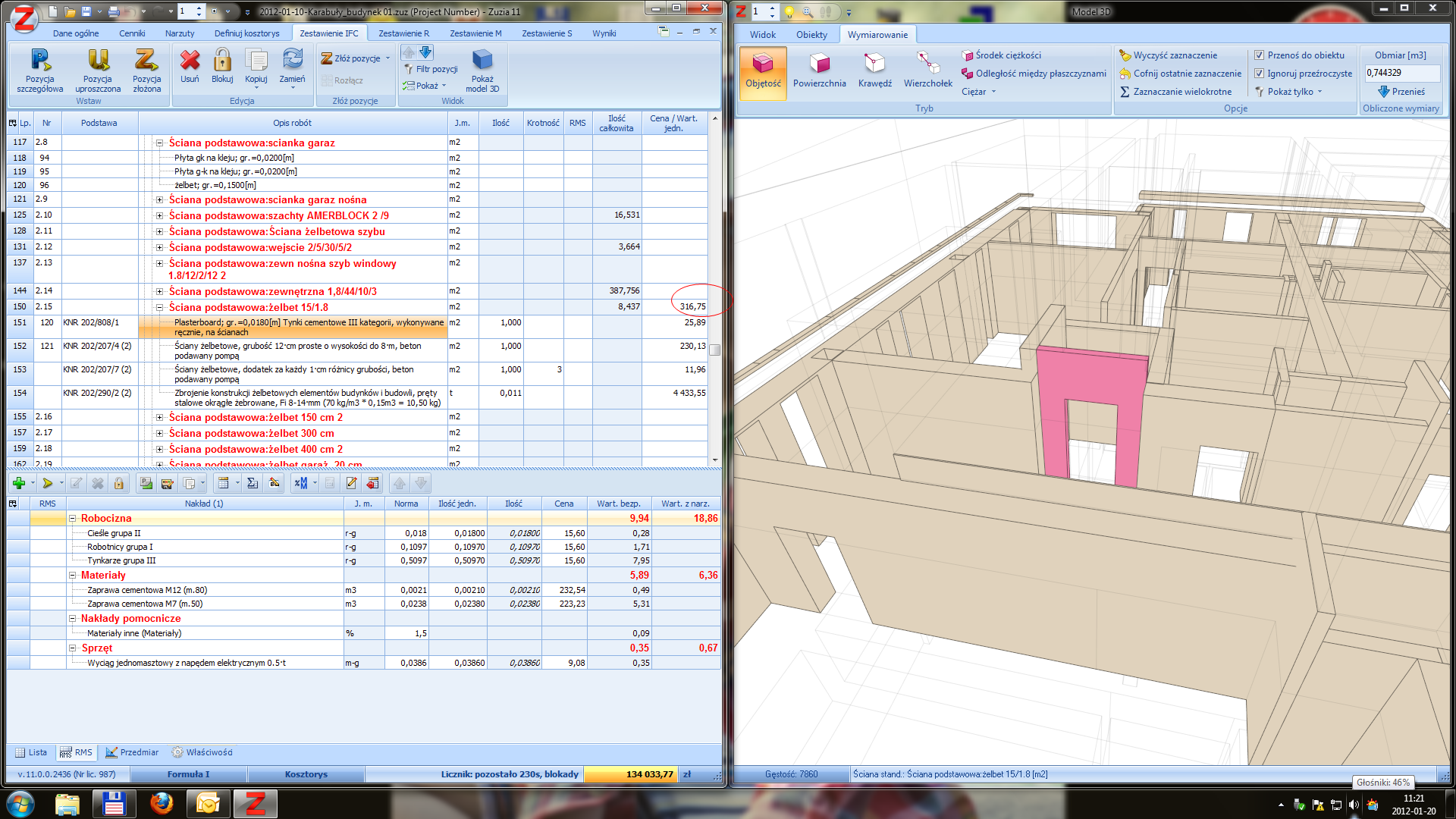Click Wyczyść zaznaczenie button

click(x=1169, y=55)
